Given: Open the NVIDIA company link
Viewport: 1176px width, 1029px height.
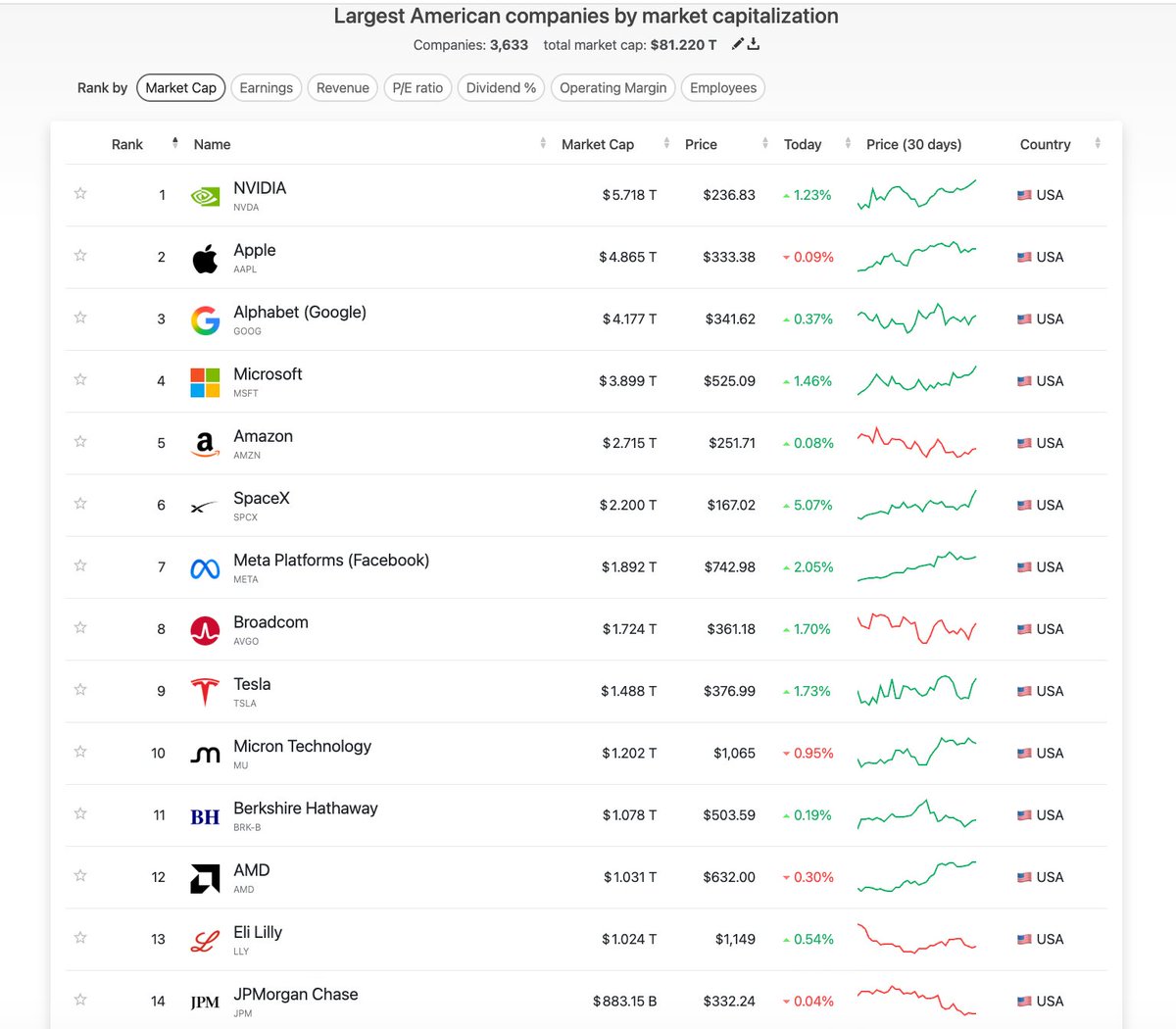Looking at the screenshot, I should (x=260, y=188).
